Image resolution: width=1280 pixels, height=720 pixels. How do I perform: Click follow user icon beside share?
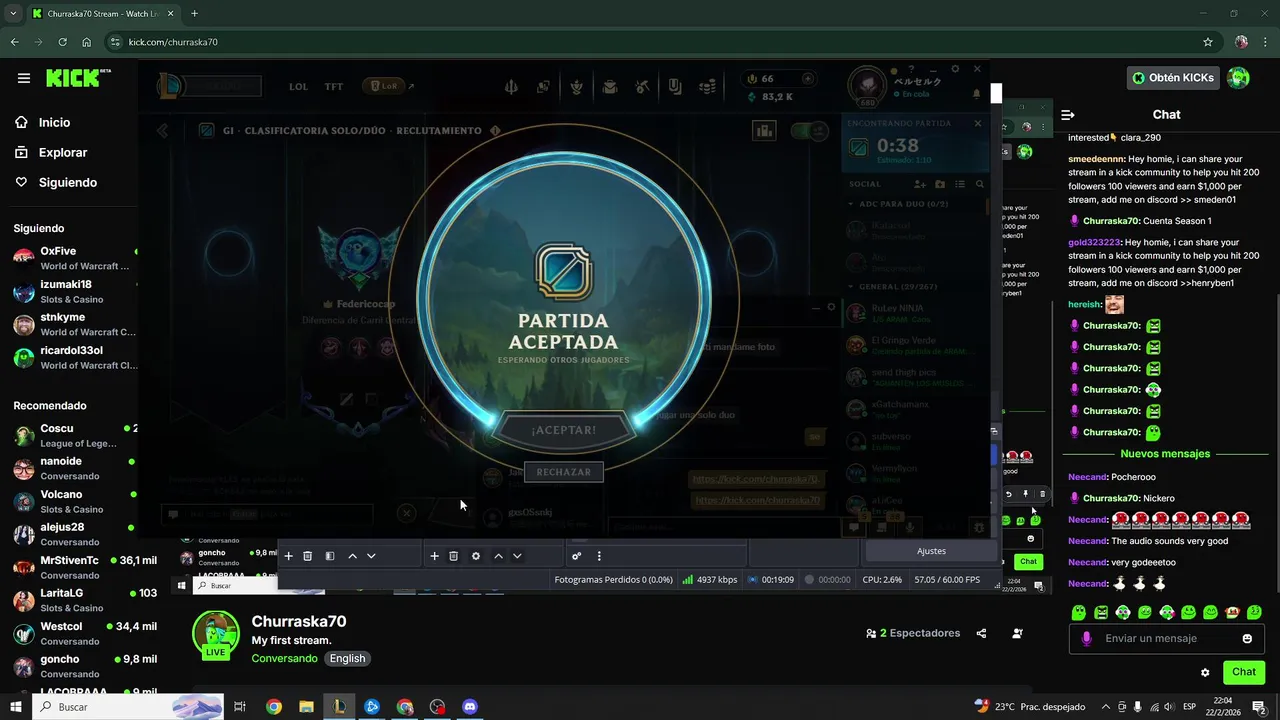(x=1017, y=633)
